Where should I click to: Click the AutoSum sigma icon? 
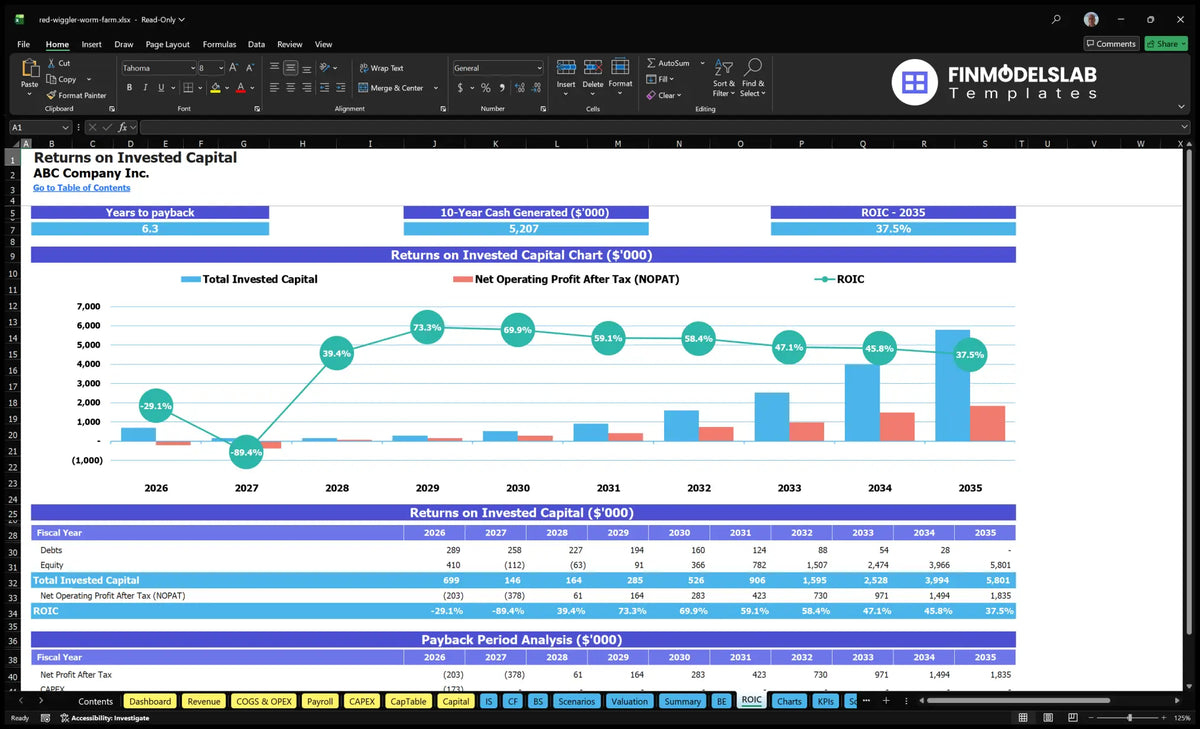point(651,63)
